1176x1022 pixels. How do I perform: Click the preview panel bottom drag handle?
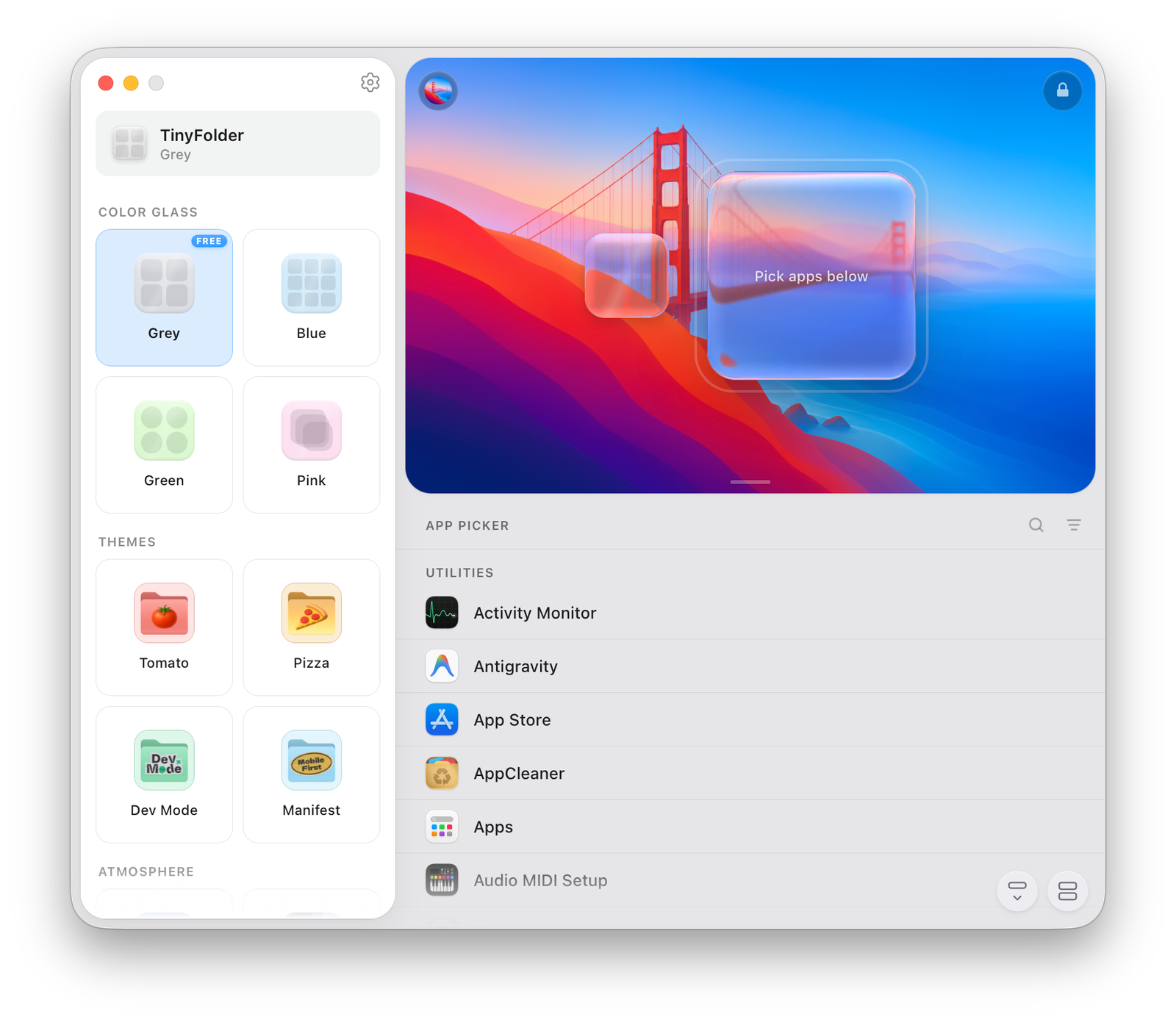pos(750,482)
